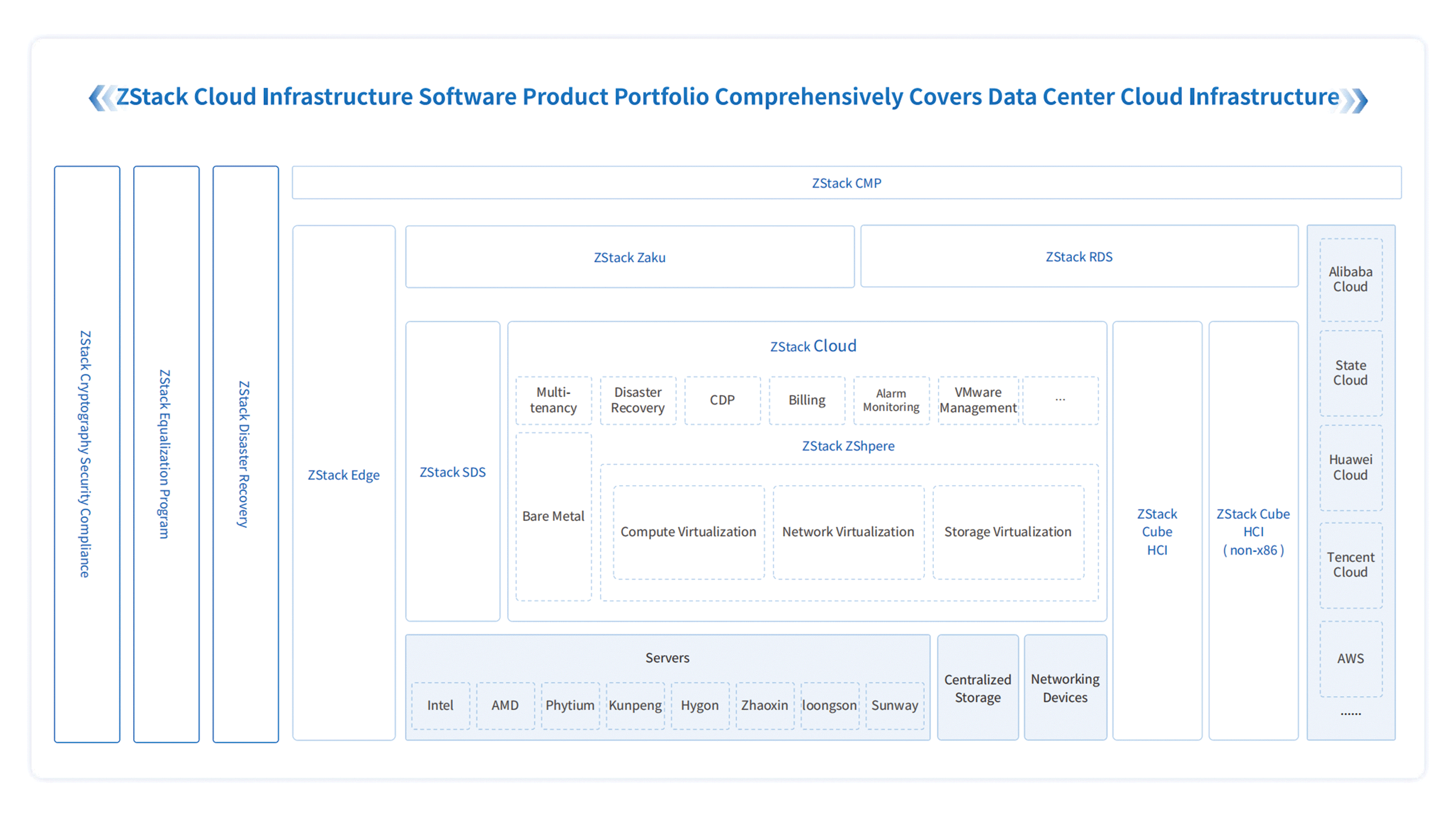This screenshot has width=1456, height=819.
Task: Select the Alarm Monitoring box
Action: coord(891,400)
